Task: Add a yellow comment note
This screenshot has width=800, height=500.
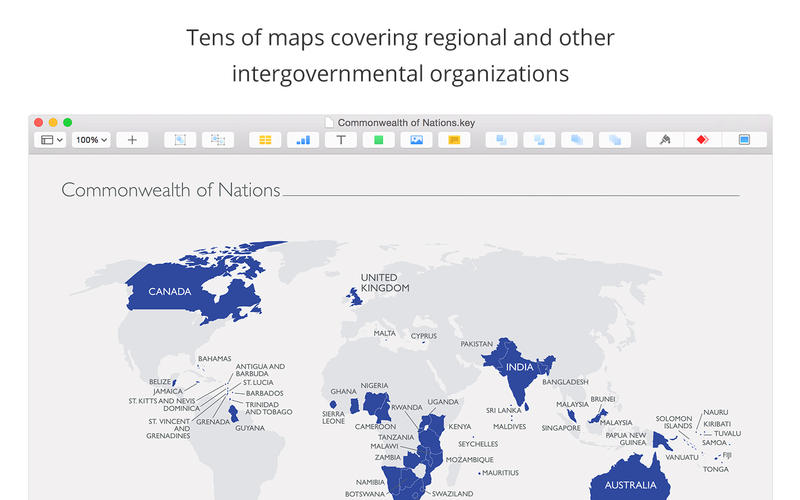Action: pos(453,140)
